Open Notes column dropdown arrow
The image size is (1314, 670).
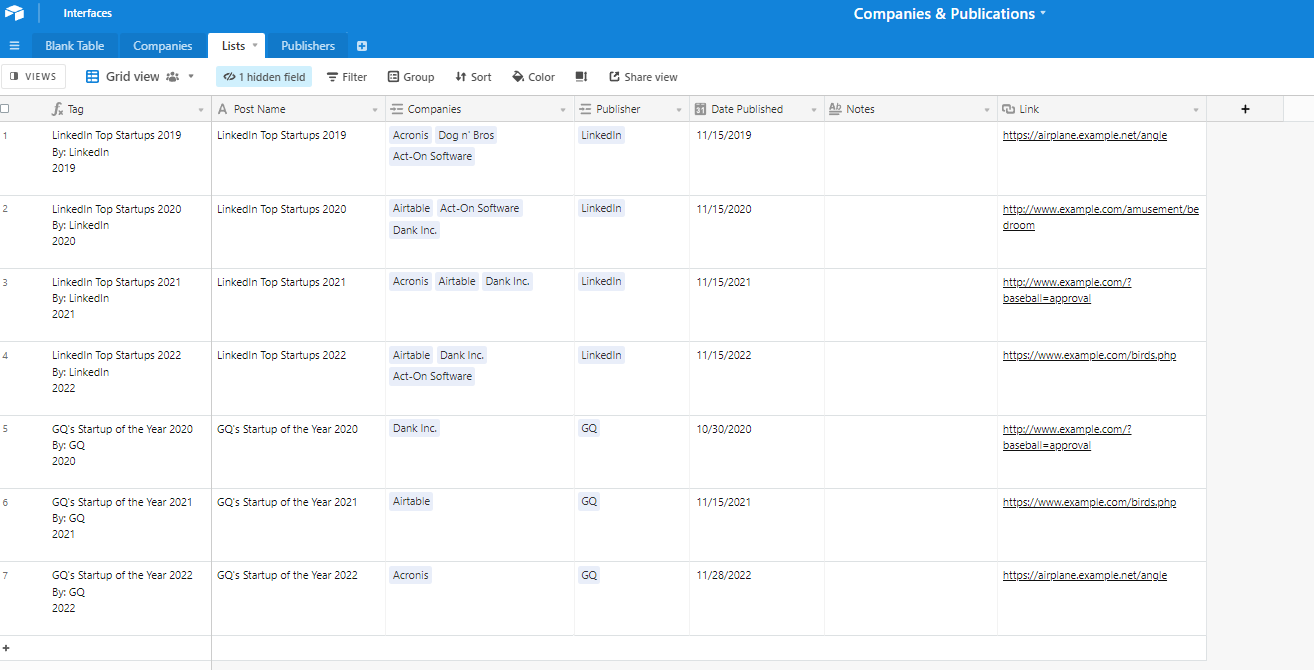click(987, 110)
